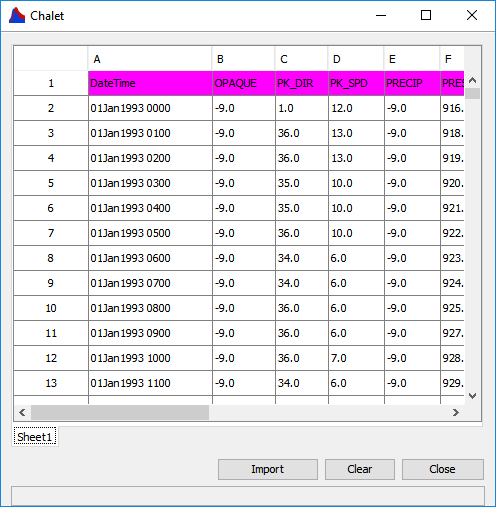Click the horizontal scrollbar left arrow

click(22, 413)
